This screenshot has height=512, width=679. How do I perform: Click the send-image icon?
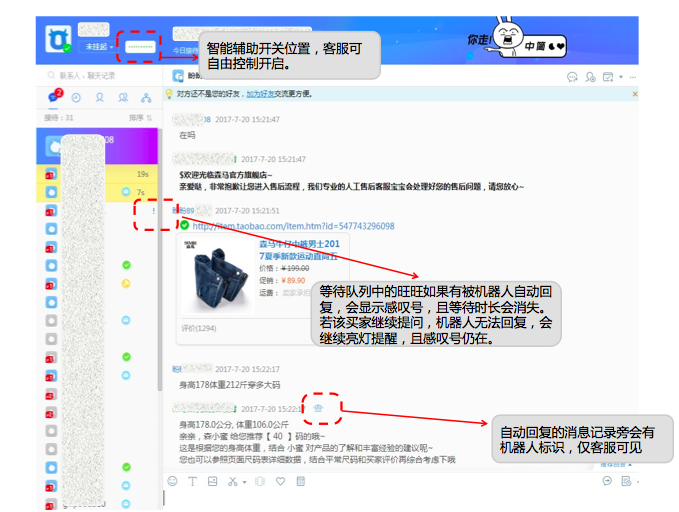click(x=212, y=481)
